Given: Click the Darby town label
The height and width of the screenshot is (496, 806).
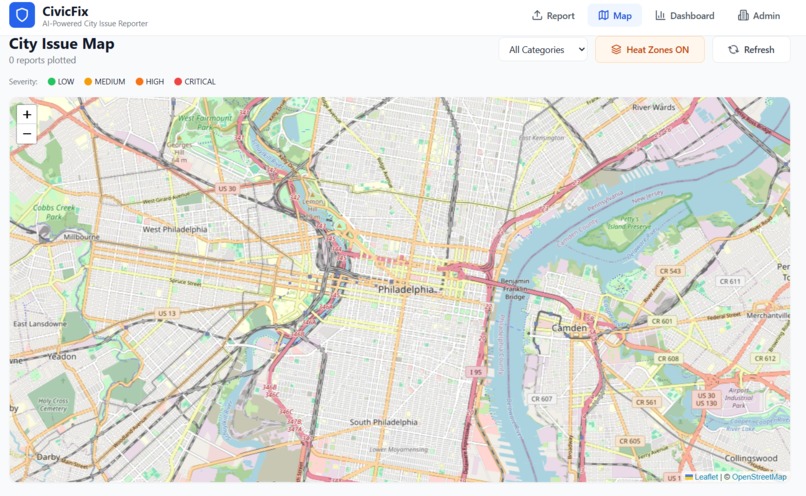Looking at the screenshot, I should [48, 456].
